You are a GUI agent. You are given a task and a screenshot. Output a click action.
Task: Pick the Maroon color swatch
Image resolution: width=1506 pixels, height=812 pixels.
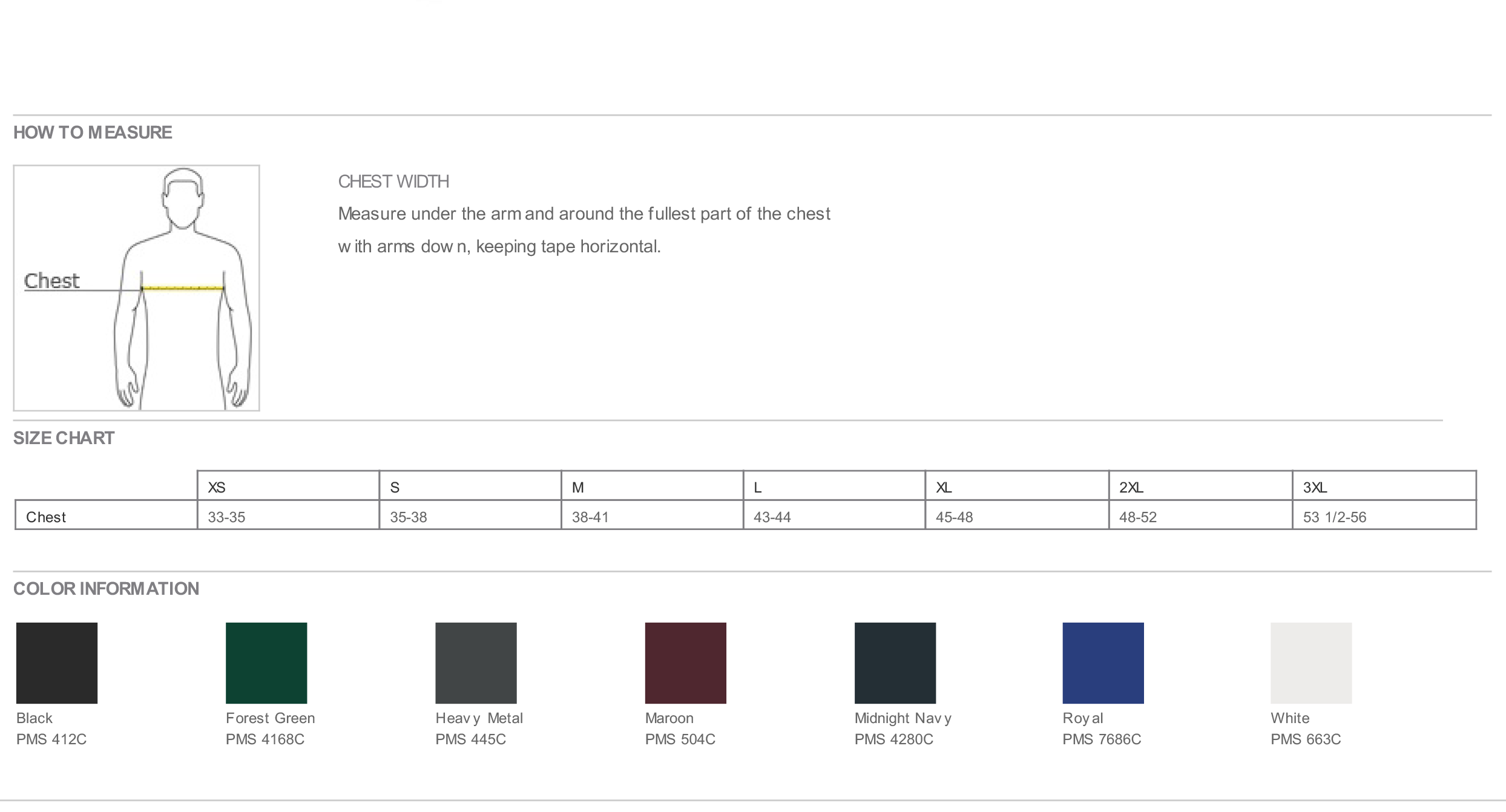tap(685, 663)
